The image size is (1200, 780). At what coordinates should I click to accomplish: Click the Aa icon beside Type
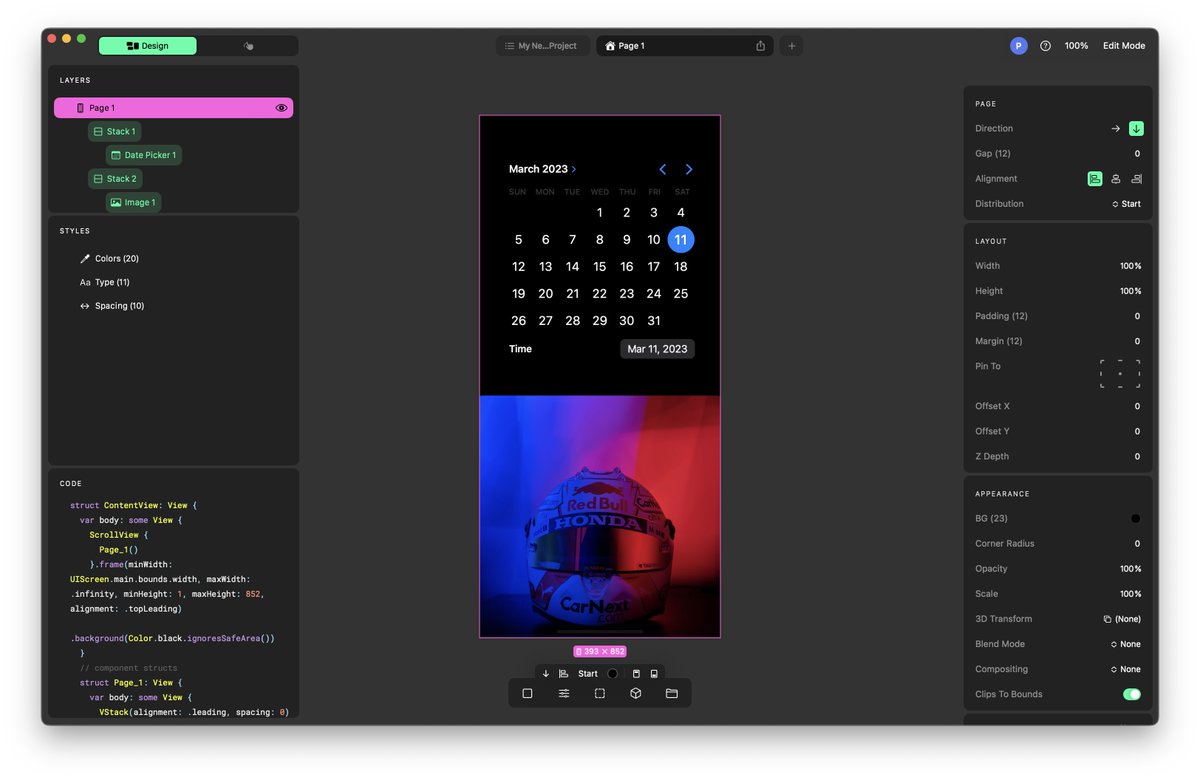point(85,283)
